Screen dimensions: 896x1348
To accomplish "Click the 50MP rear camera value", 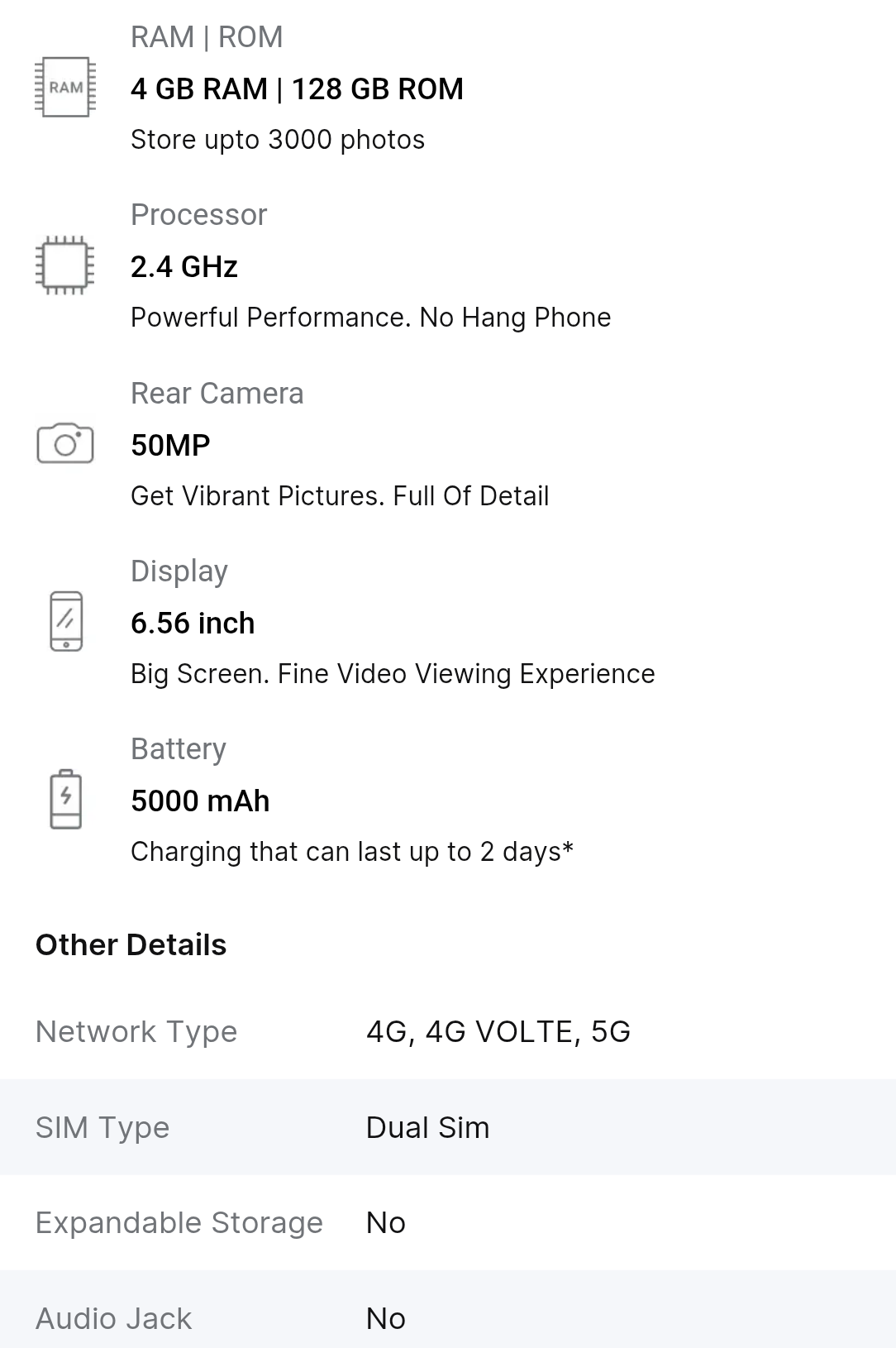I will tap(170, 445).
